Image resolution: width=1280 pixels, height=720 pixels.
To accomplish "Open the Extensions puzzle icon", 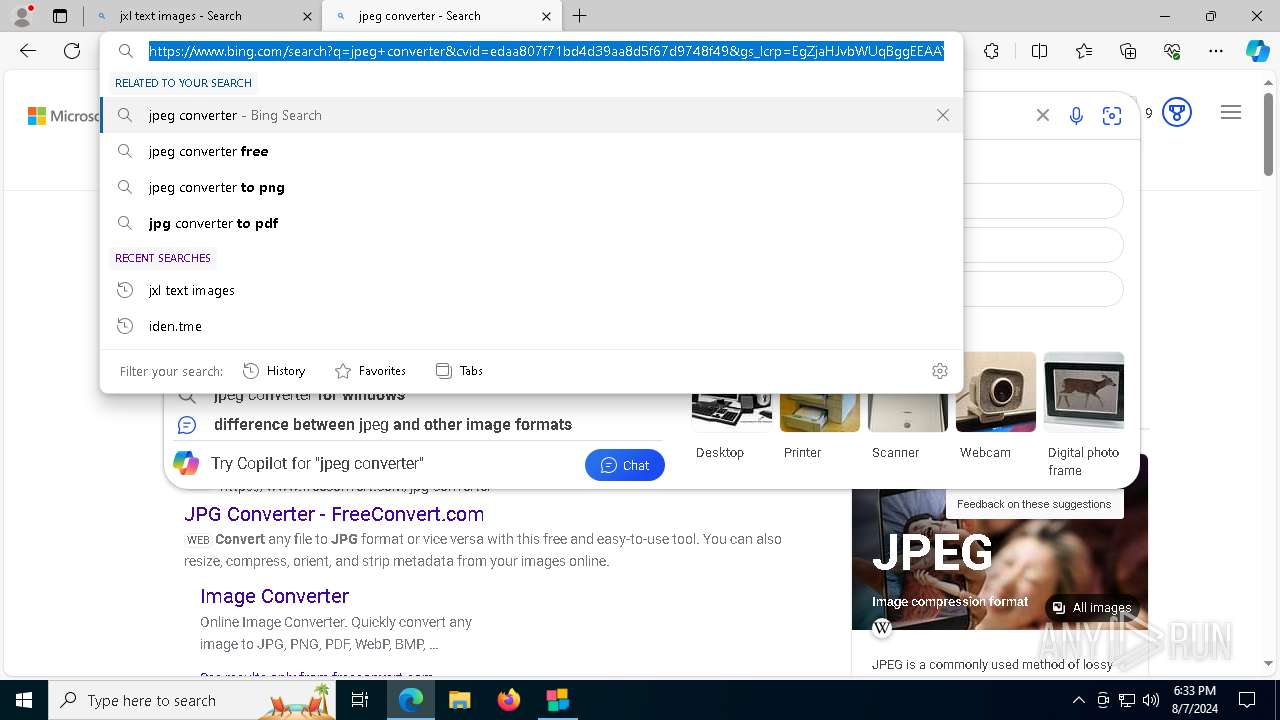I will click(991, 51).
